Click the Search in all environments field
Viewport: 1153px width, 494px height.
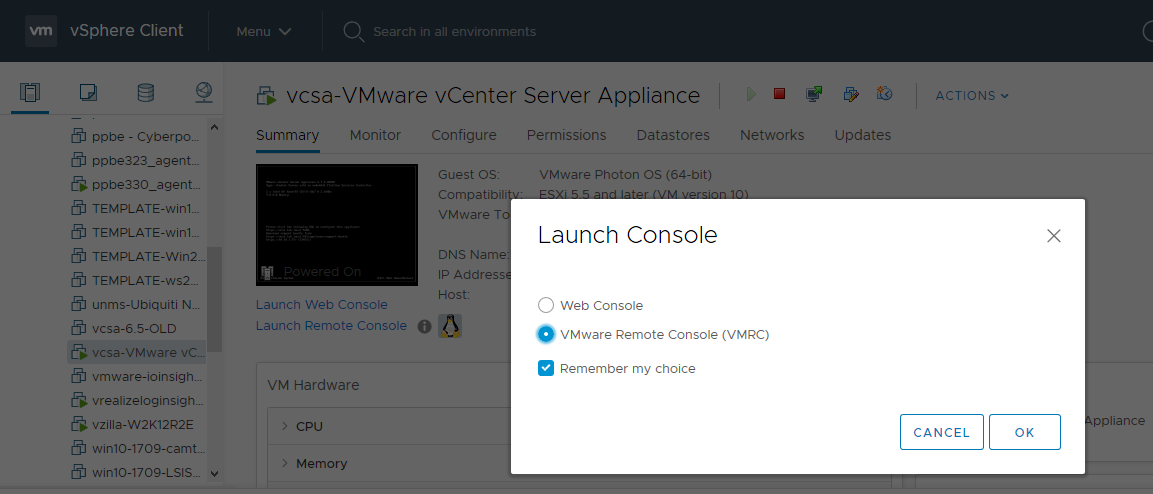pos(454,32)
